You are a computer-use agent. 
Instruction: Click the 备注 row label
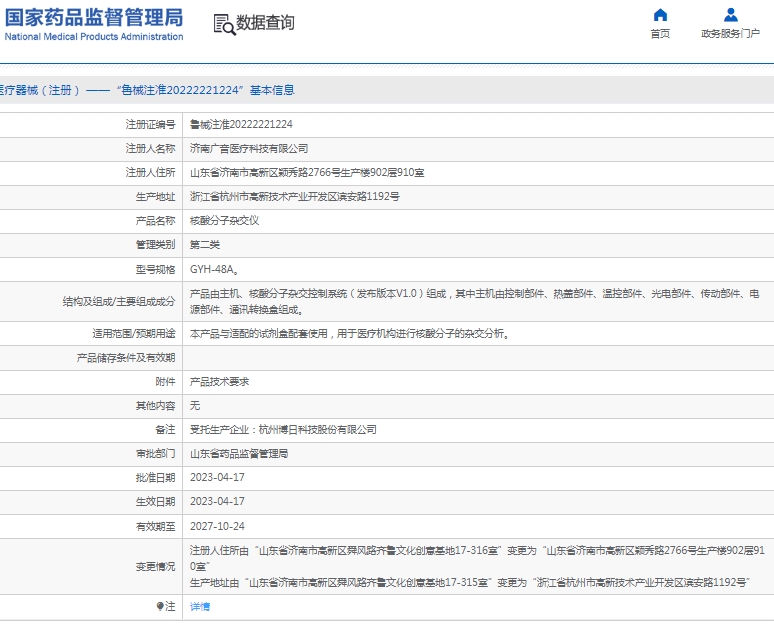coord(165,430)
